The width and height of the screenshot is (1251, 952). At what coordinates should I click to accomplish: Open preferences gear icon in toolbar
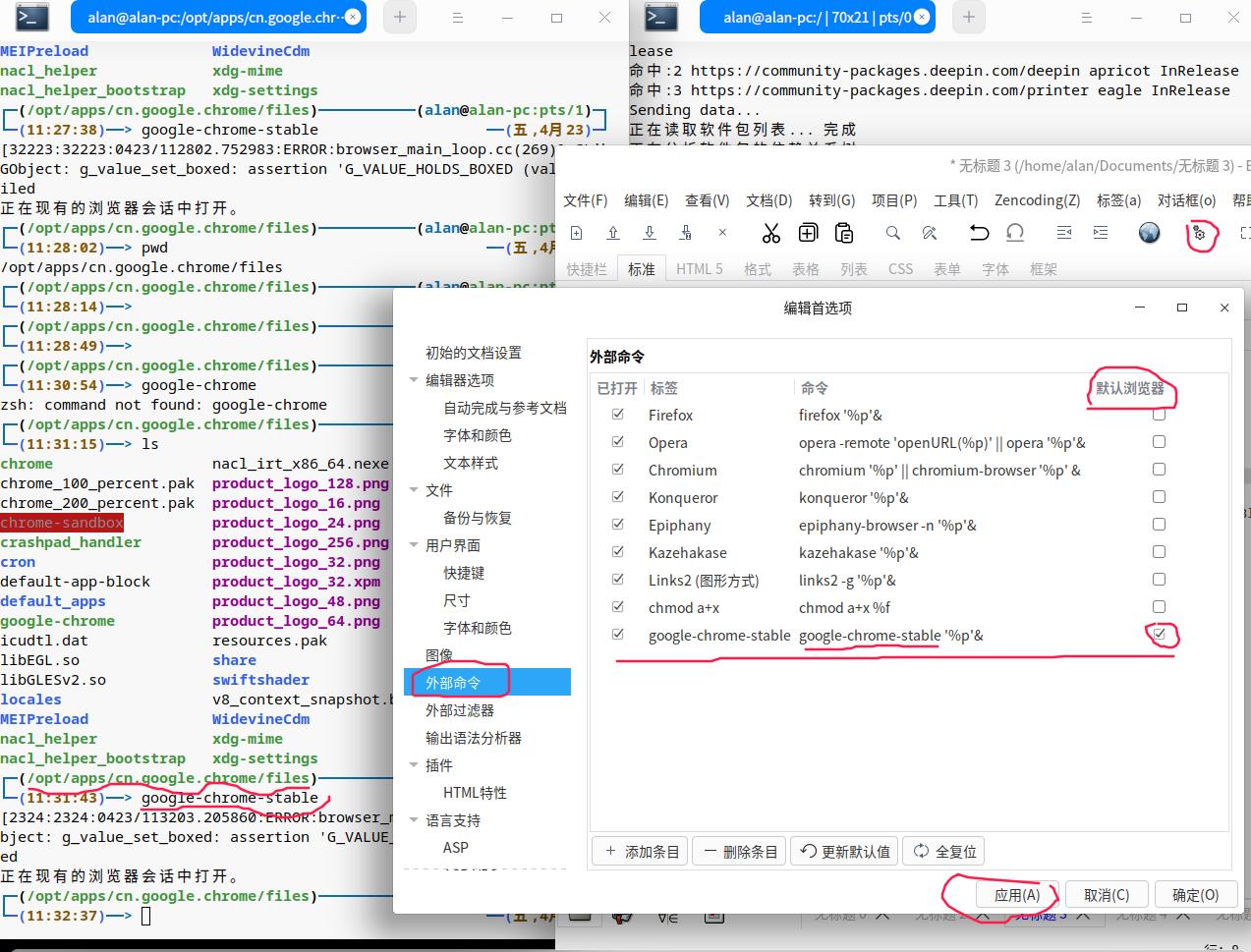pos(1199,234)
